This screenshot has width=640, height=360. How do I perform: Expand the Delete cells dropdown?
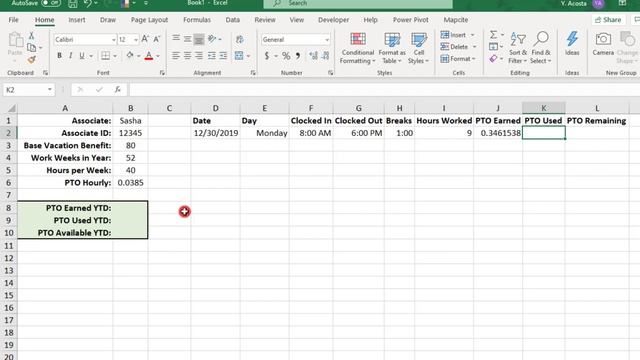tap(474, 47)
